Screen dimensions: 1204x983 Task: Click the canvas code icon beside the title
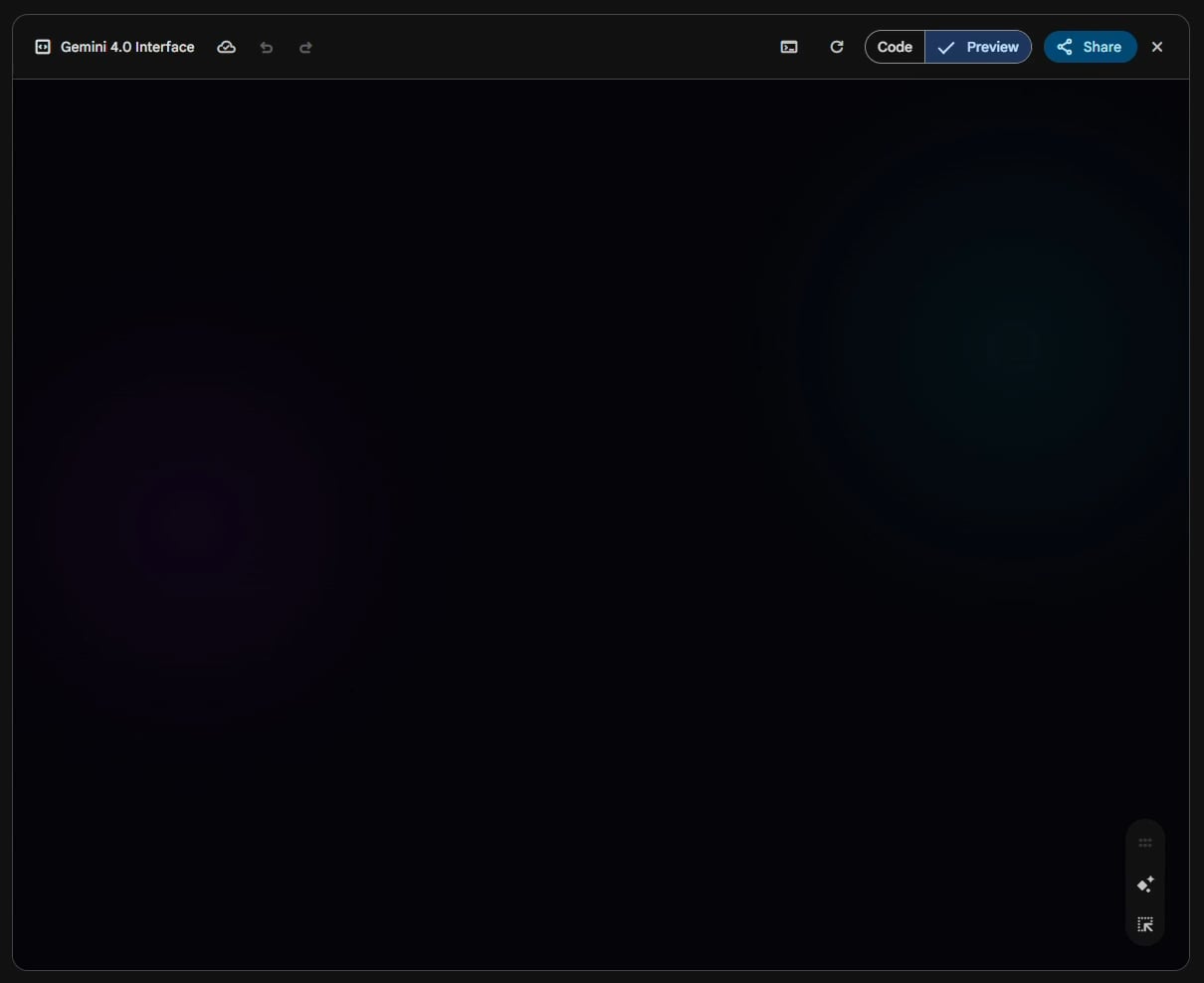coord(43,47)
